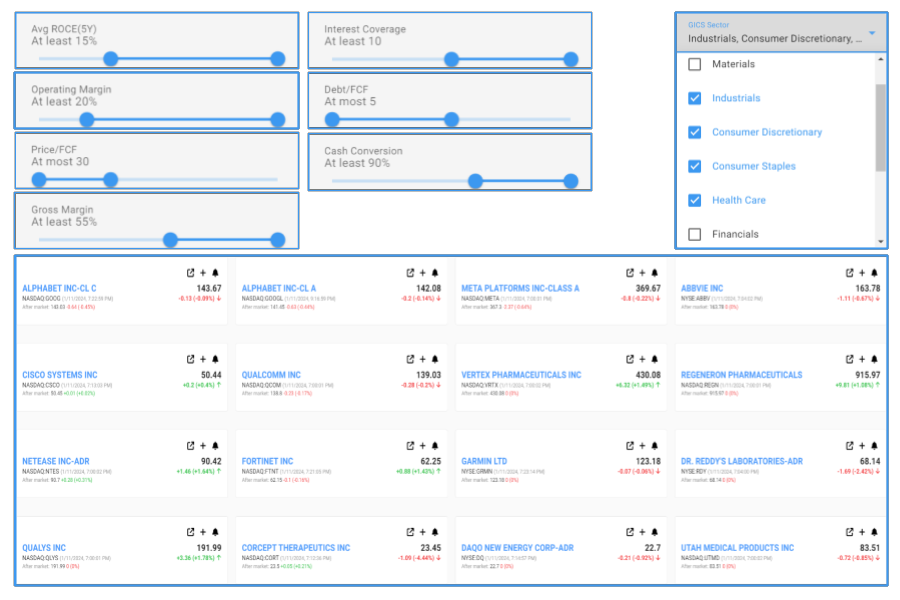Image resolution: width=900 pixels, height=600 pixels.
Task: Click Operating Margin minimum slider handle
Action: pyautogui.click(x=87, y=119)
